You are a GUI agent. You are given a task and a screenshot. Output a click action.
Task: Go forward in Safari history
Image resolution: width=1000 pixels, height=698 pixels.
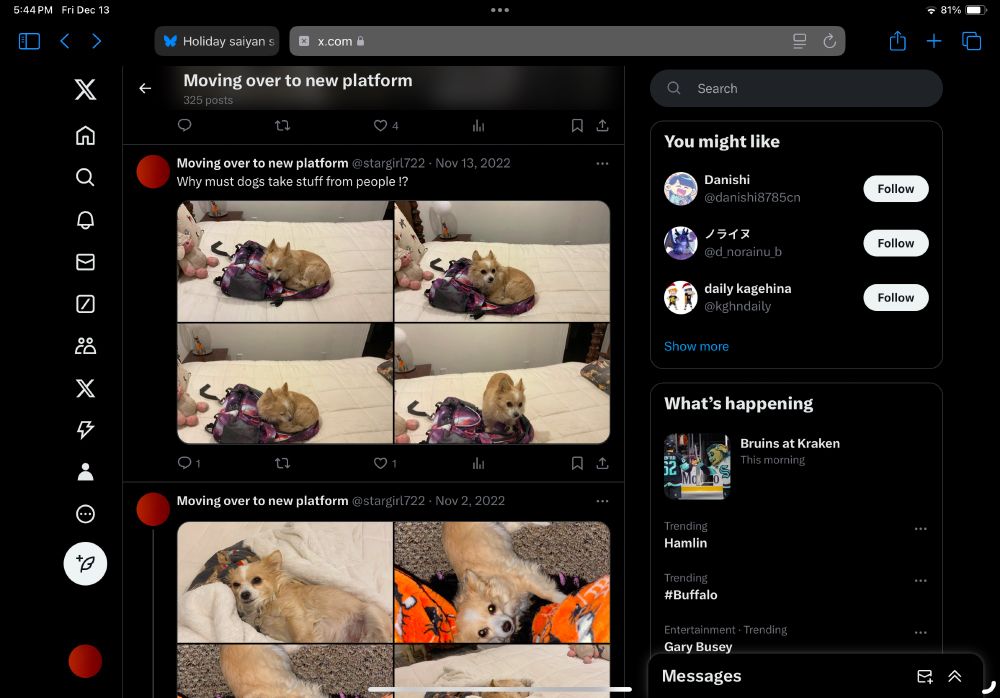point(96,41)
